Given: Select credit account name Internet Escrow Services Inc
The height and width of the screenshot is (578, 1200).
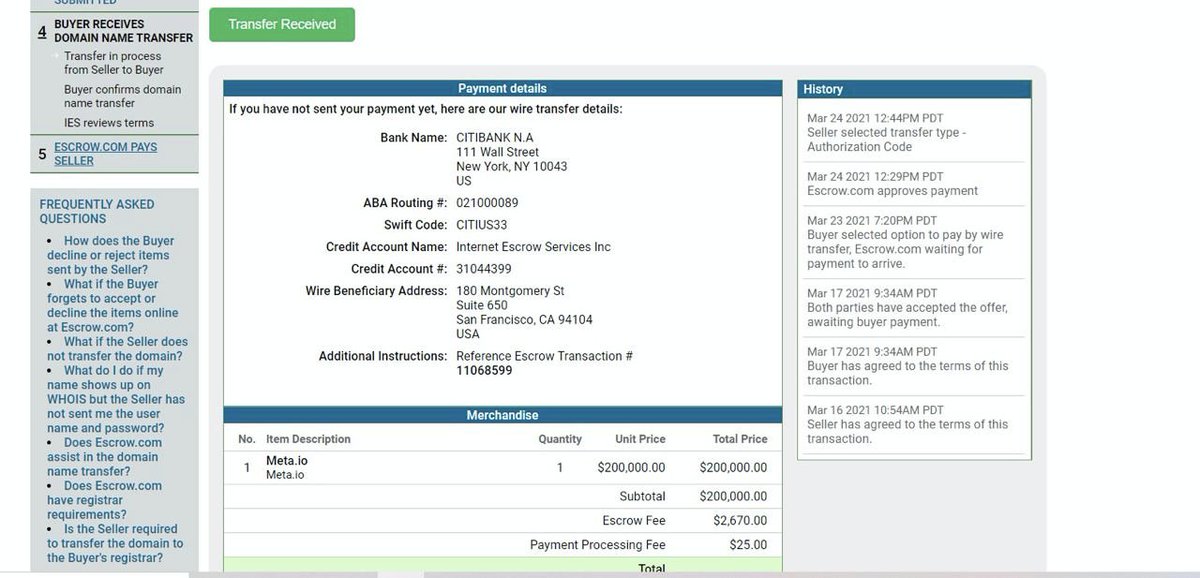Looking at the screenshot, I should tap(533, 247).
